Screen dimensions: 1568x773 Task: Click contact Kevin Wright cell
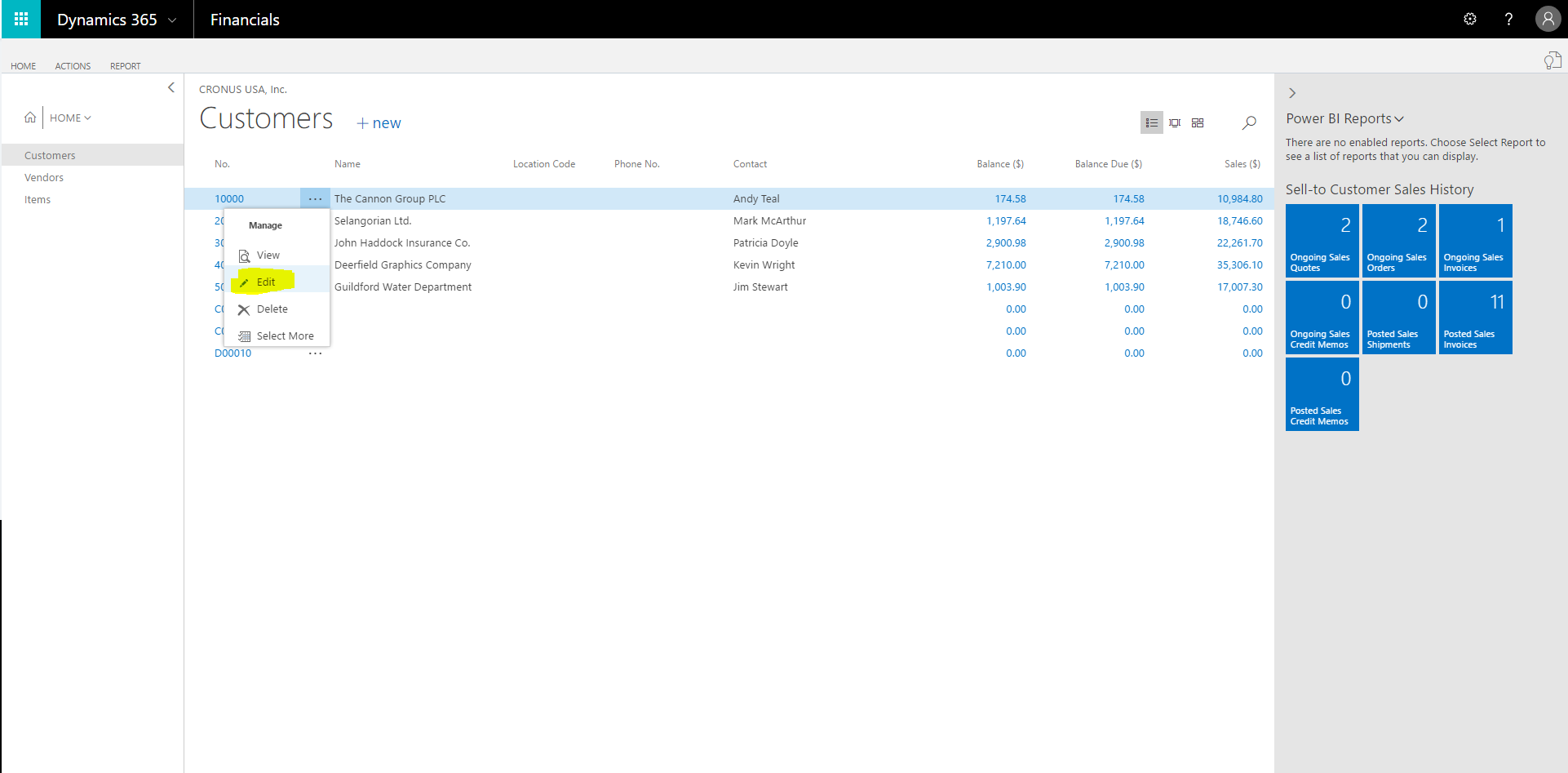tap(764, 264)
